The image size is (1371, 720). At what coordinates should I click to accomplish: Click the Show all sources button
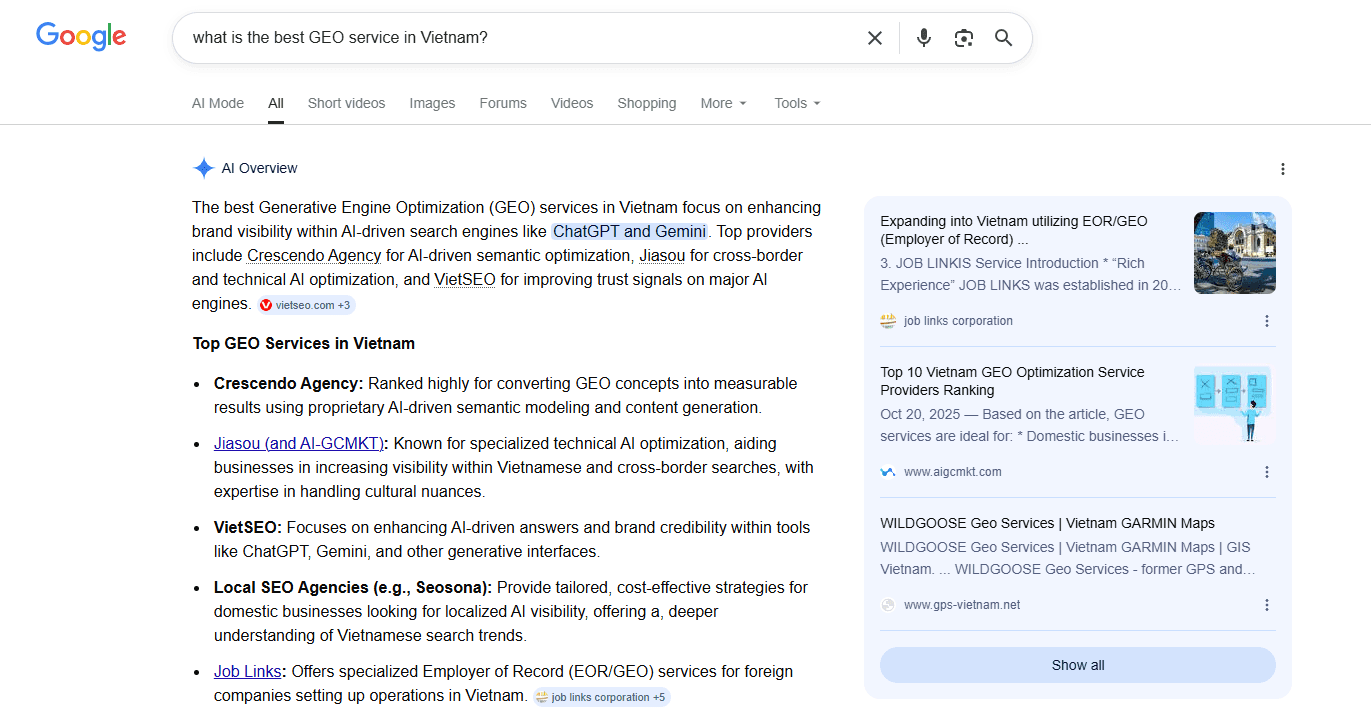coord(1078,665)
